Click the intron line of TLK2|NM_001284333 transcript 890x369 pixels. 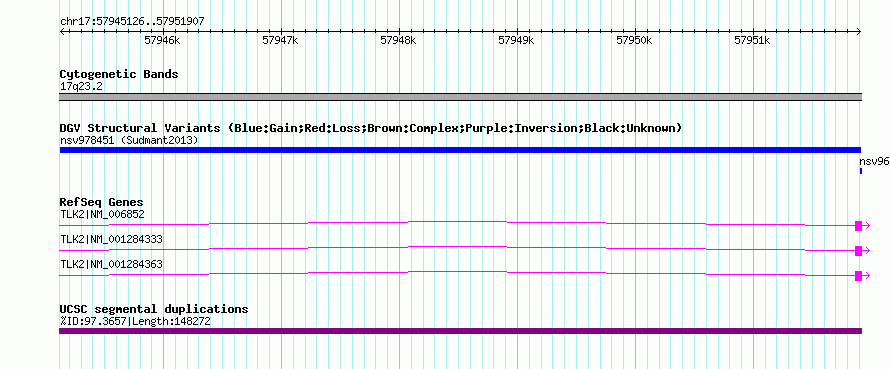click(457, 247)
